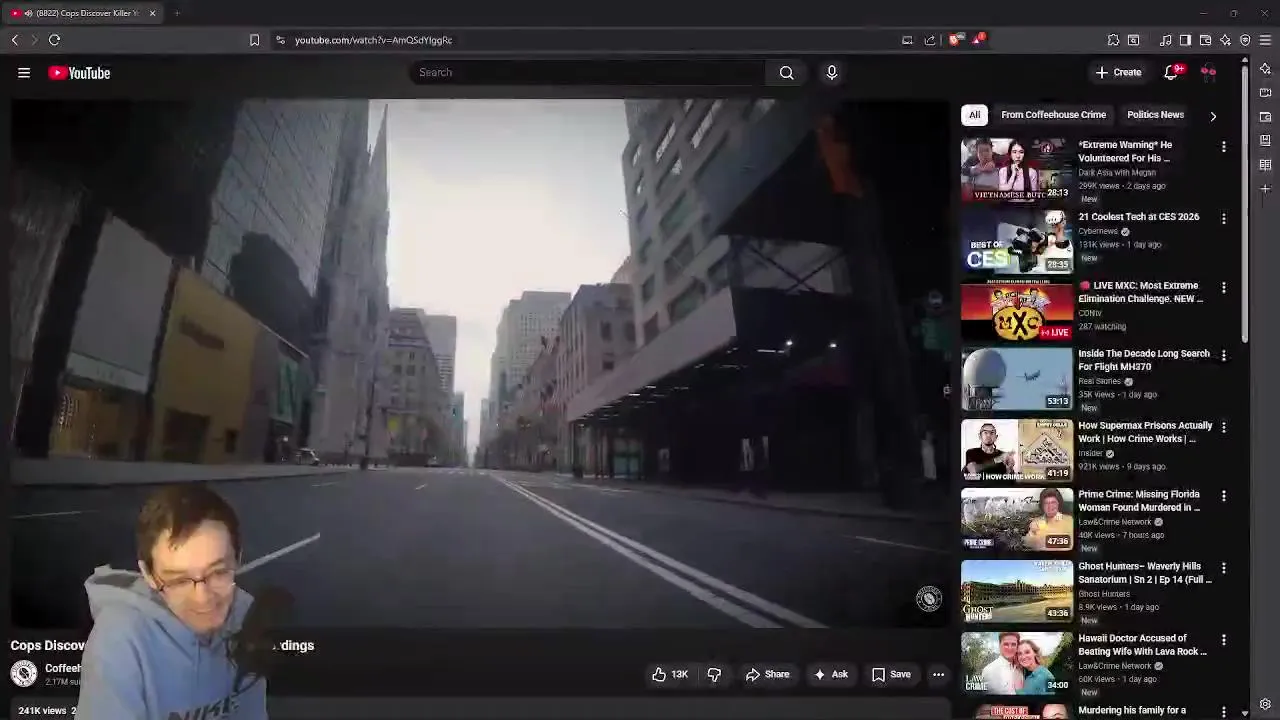The width and height of the screenshot is (1280, 720).
Task: Bookmark this page in toolbar
Action: coord(254,40)
